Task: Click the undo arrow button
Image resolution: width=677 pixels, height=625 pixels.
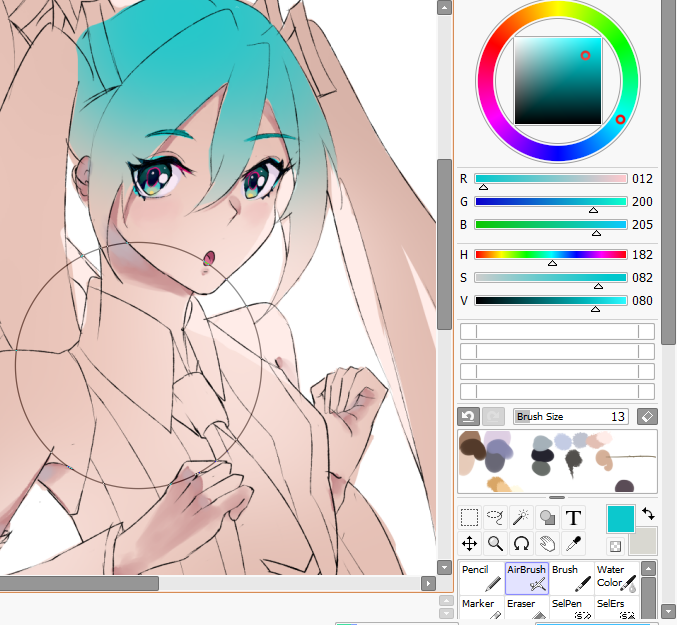Action: point(468,417)
